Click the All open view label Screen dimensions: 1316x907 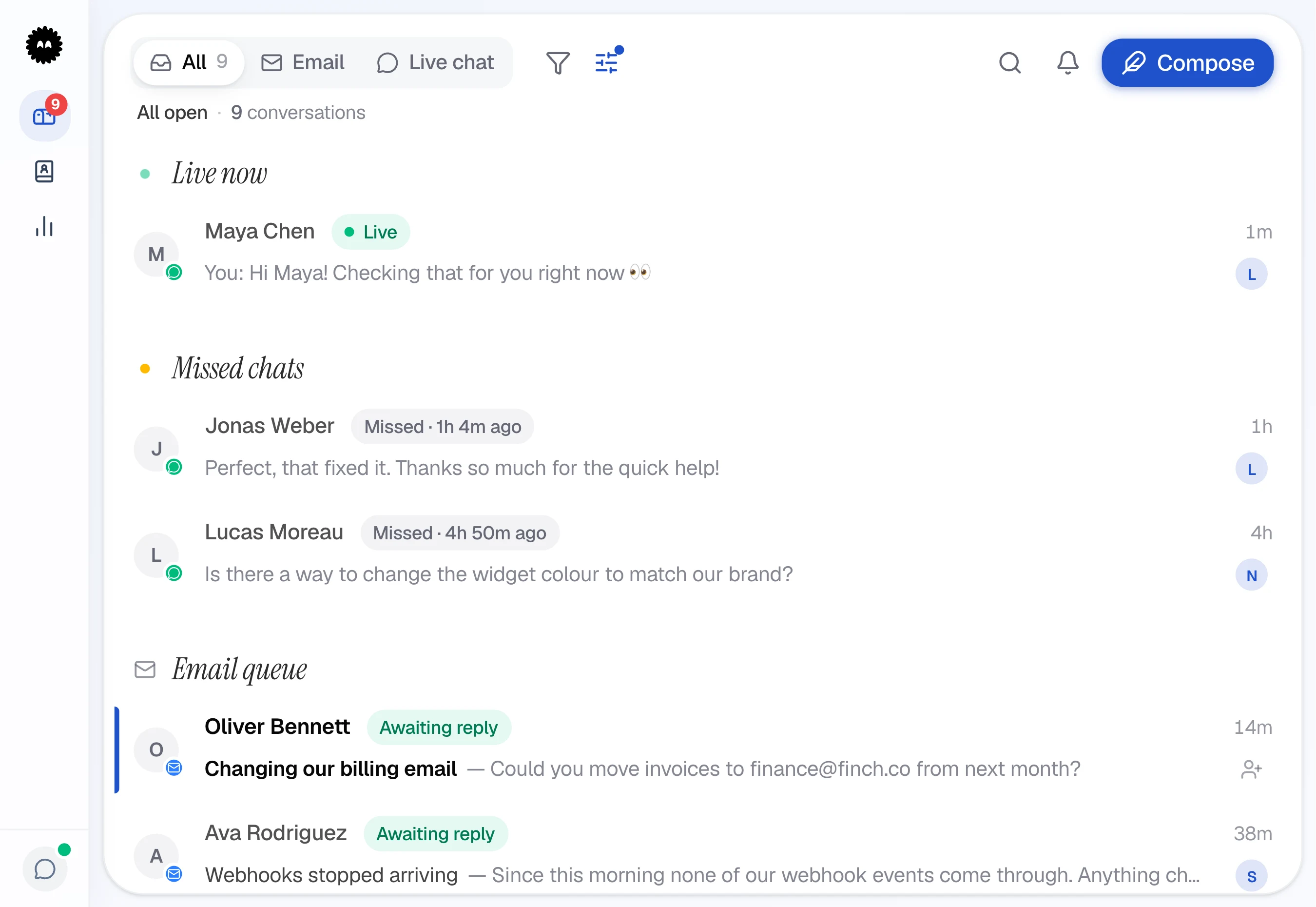point(172,113)
